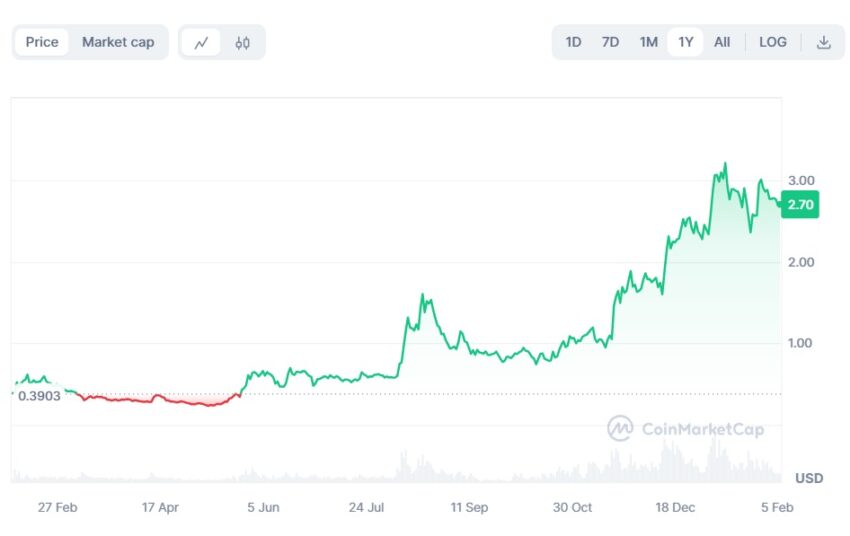Set time range to 7D
The height and width of the screenshot is (536, 850).
pos(610,42)
